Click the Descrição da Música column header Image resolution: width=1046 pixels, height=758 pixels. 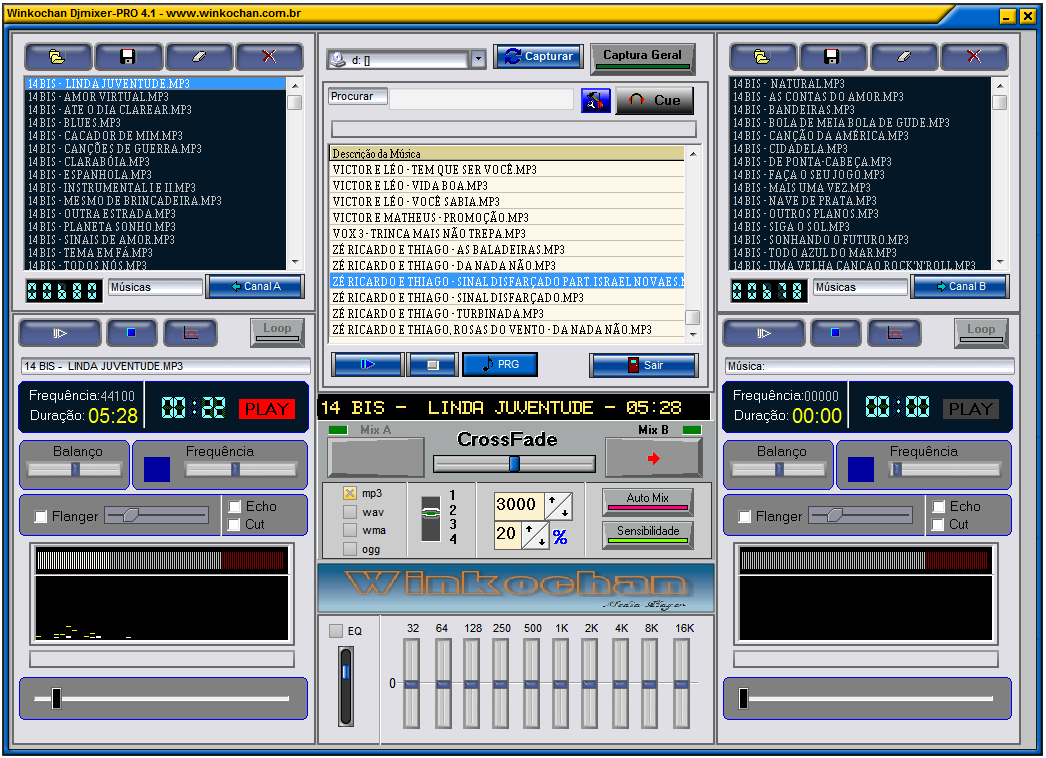tap(507, 153)
